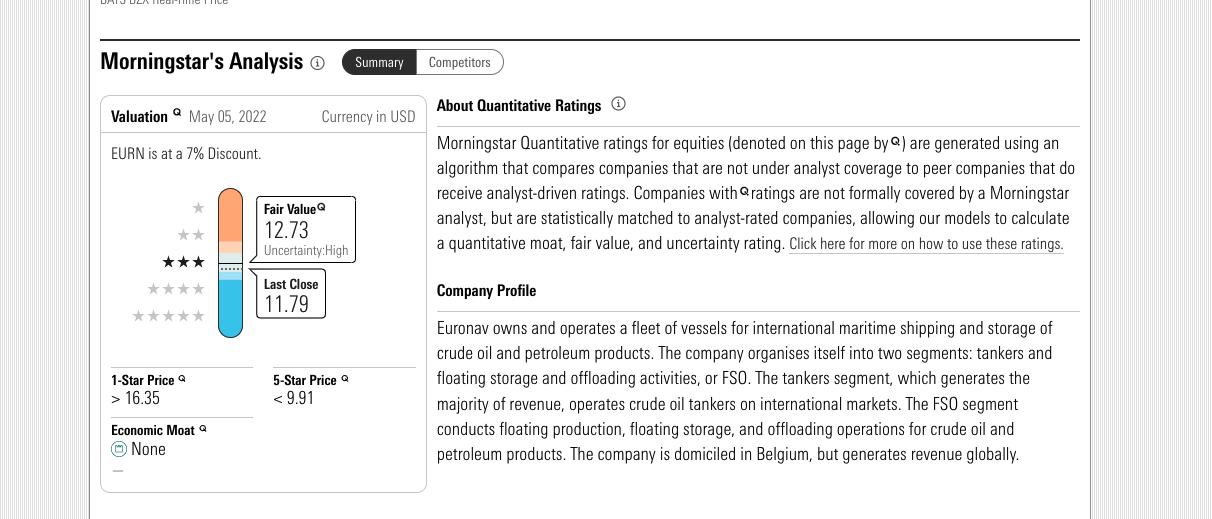This screenshot has width=1212, height=519.
Task: Click the one-star rating row
Action: [x=198, y=208]
